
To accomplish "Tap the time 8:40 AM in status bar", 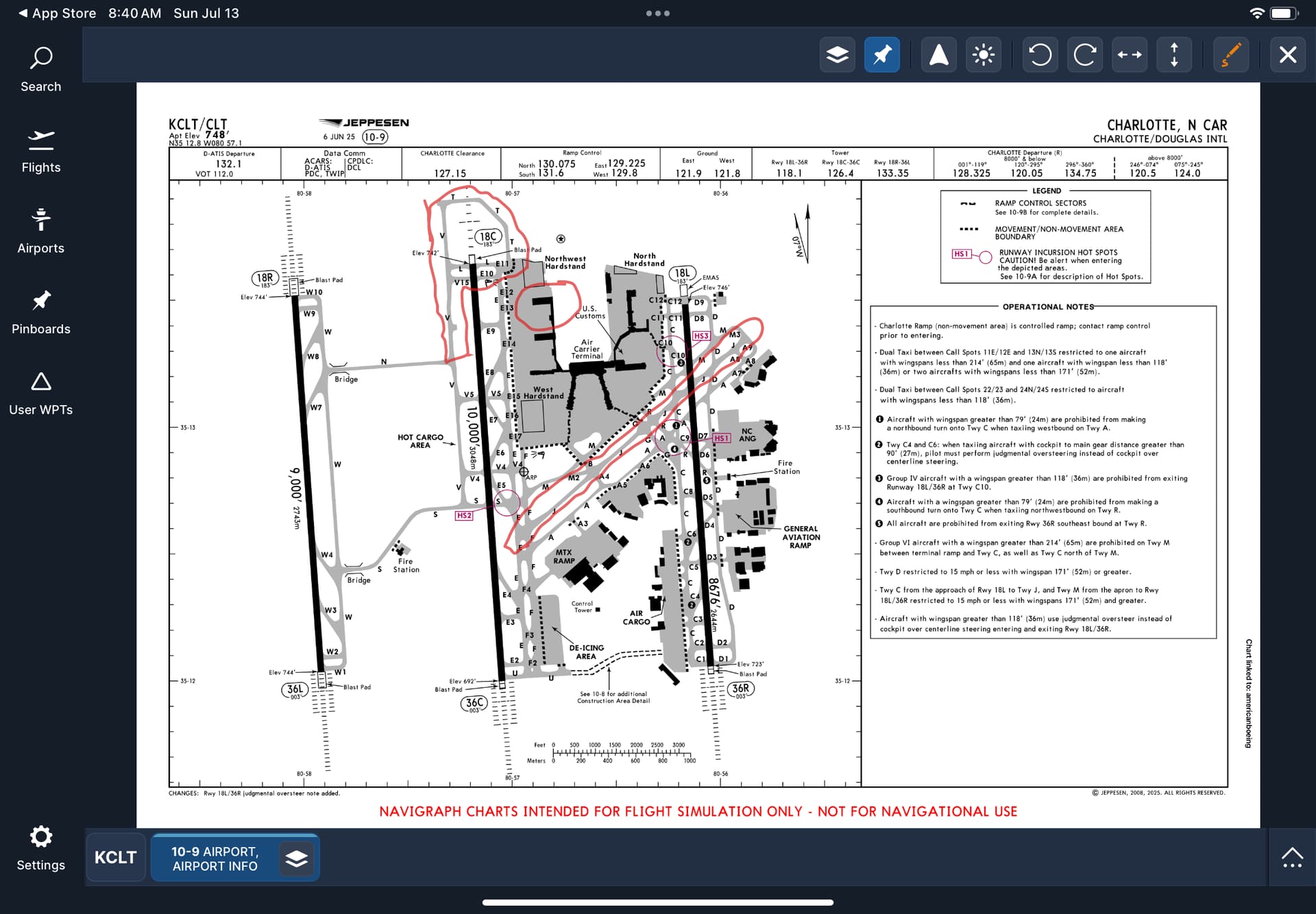I will click(x=135, y=13).
